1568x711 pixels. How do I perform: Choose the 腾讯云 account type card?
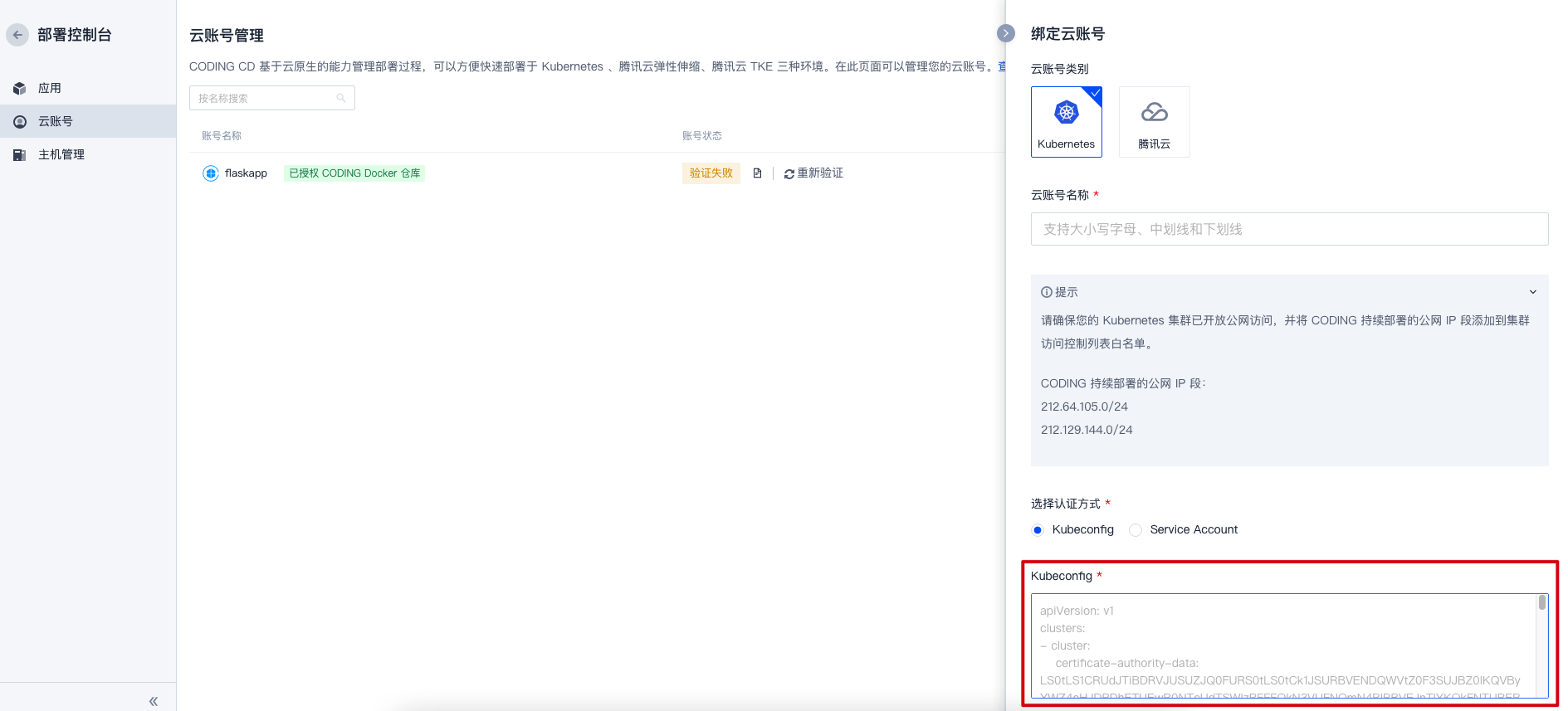(x=1155, y=122)
